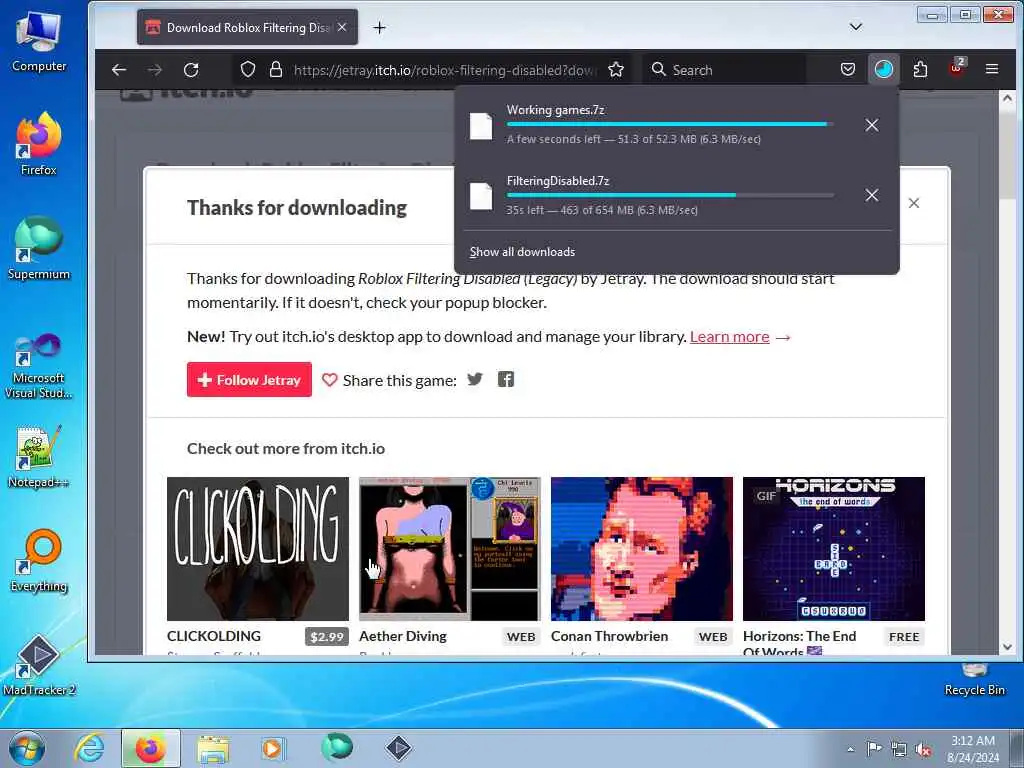1024x768 pixels.
Task: Click the red extension badge icon
Action: (957, 69)
